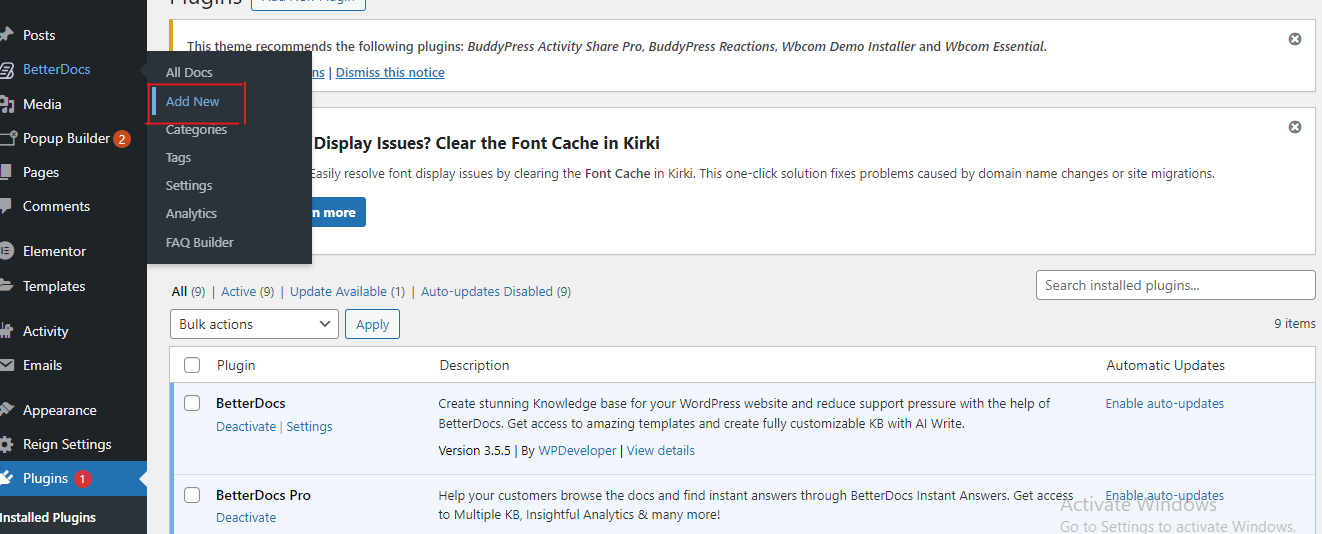Open Reign Settings gear icon
This screenshot has height=534, width=1322.
pos(7,445)
